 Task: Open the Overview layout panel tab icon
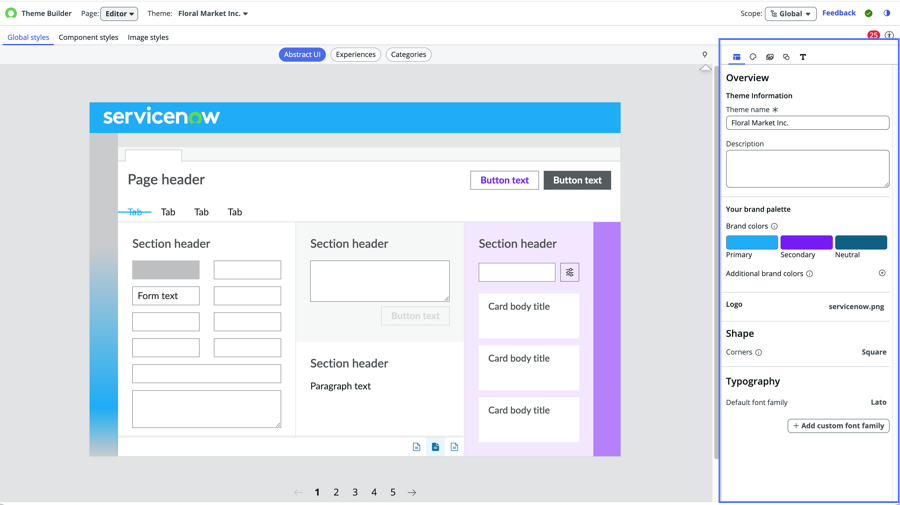(x=736, y=57)
